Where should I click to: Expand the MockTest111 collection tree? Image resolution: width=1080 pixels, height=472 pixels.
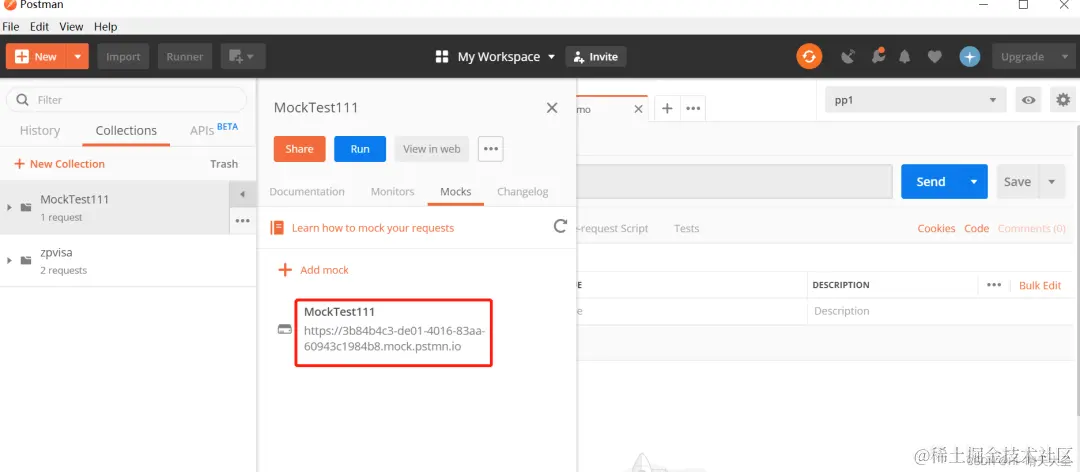coord(9,207)
